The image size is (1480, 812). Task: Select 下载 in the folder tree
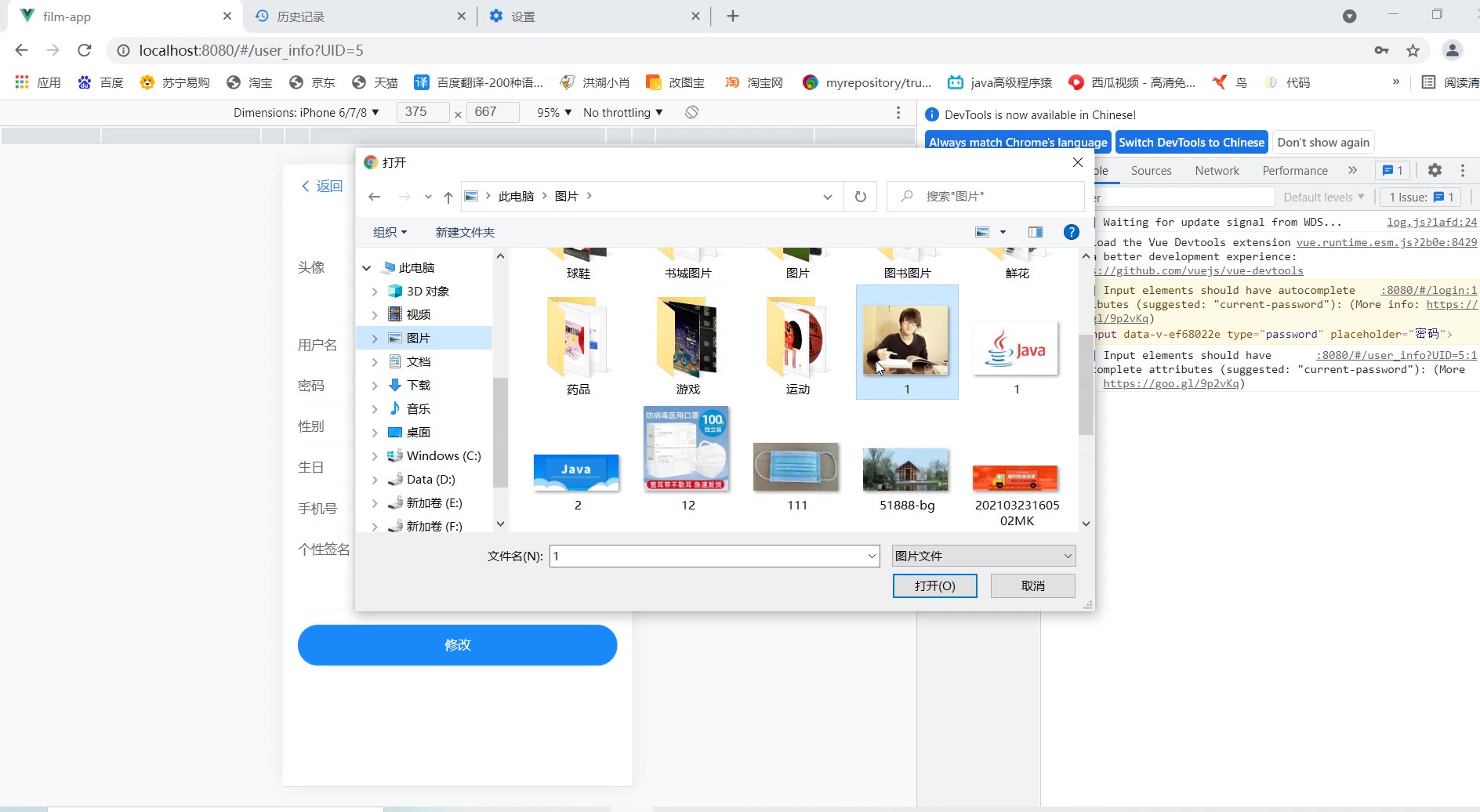pos(419,386)
